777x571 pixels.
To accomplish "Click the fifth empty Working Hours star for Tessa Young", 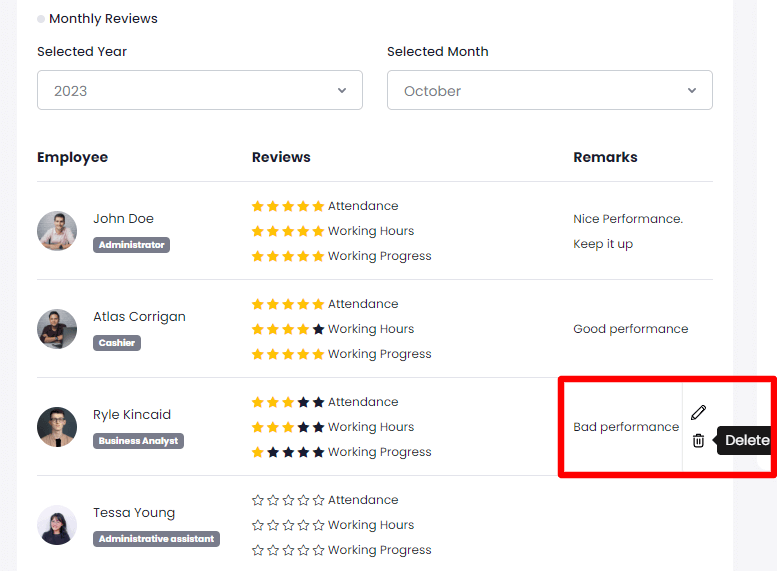I will point(318,525).
